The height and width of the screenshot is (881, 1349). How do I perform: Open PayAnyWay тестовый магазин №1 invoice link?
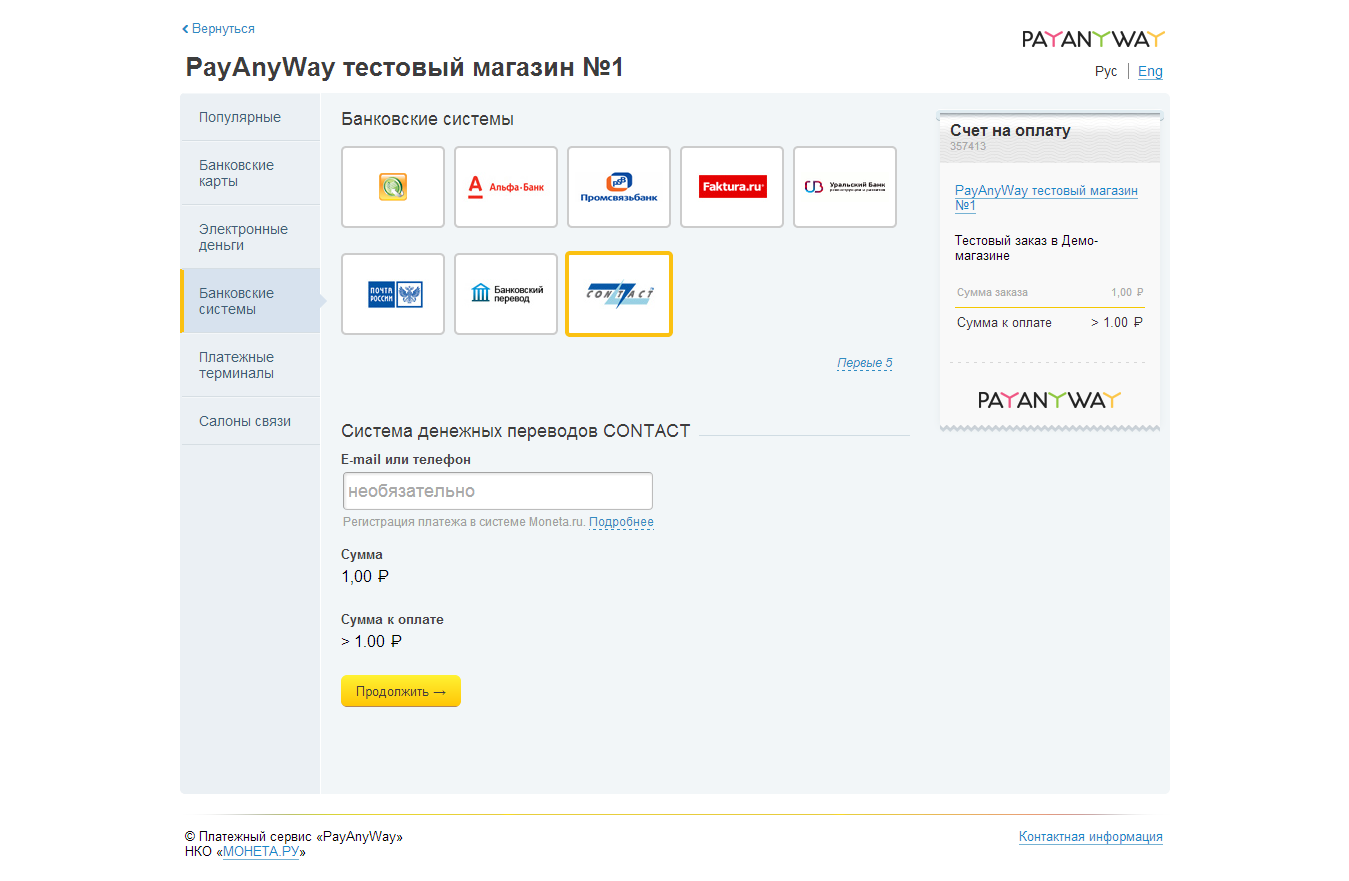(x=1046, y=198)
